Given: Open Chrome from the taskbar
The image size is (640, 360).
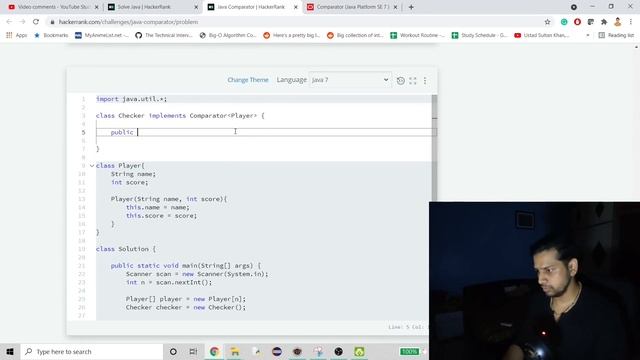Looking at the screenshot, I should tap(214, 351).
